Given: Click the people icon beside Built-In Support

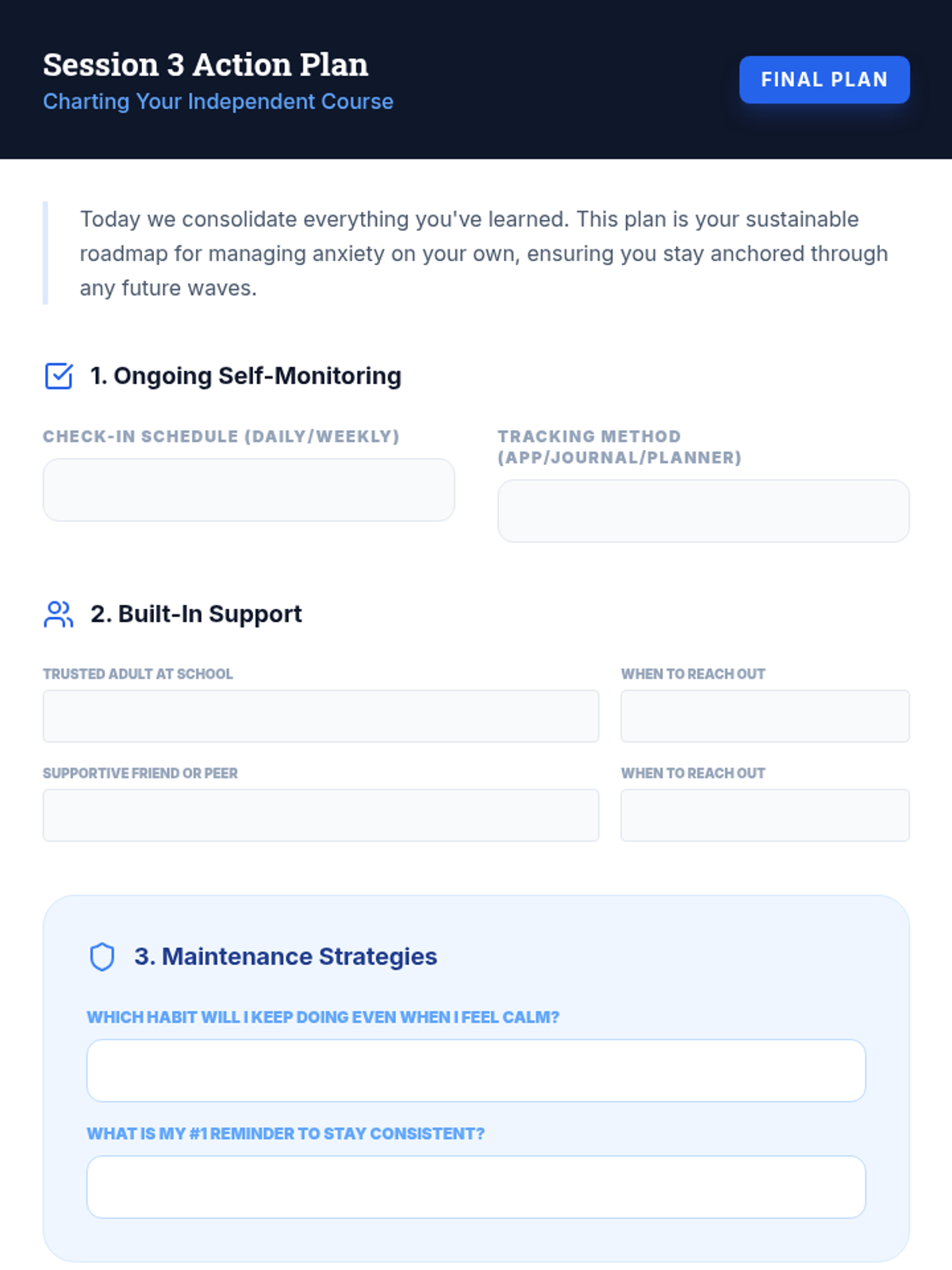Looking at the screenshot, I should click(59, 614).
